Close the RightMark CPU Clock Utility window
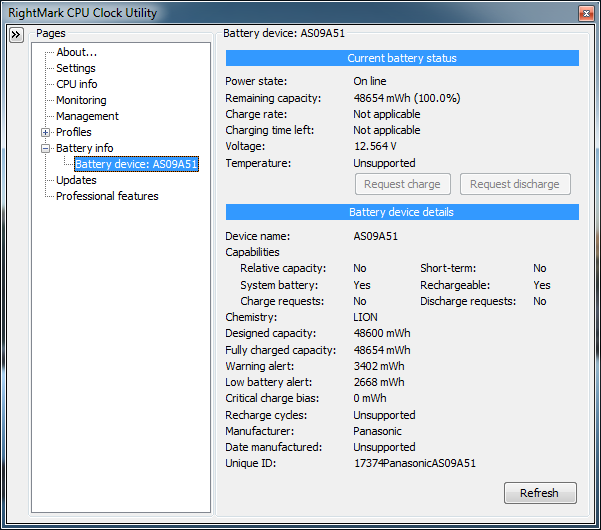Viewport: 601px width, 530px height. pyautogui.click(x=586, y=13)
